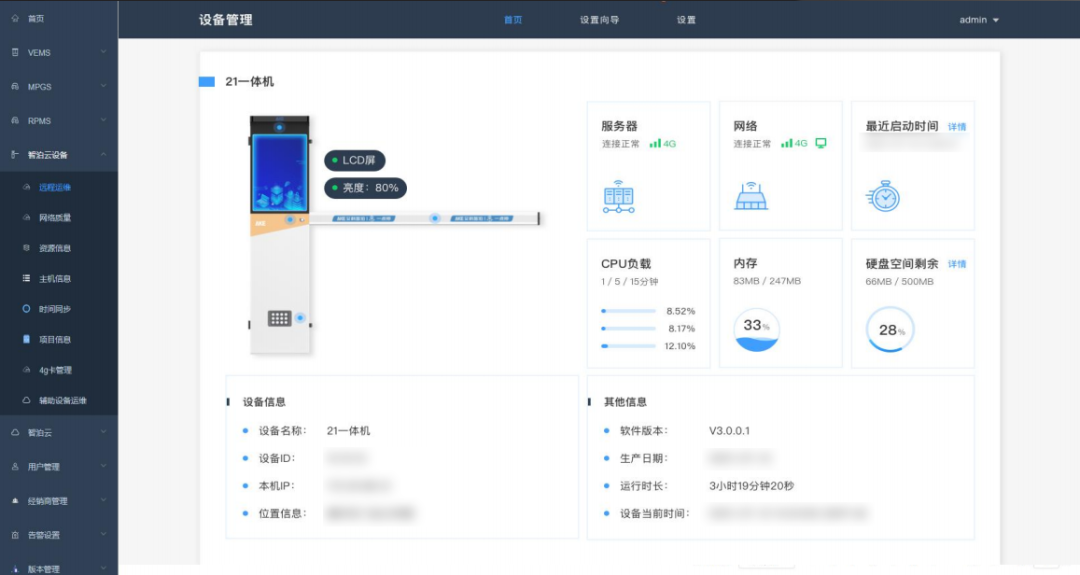This screenshot has height=575, width=1080.
Task: Open 资源信息 via its sidebar icon
Action: pos(26,248)
